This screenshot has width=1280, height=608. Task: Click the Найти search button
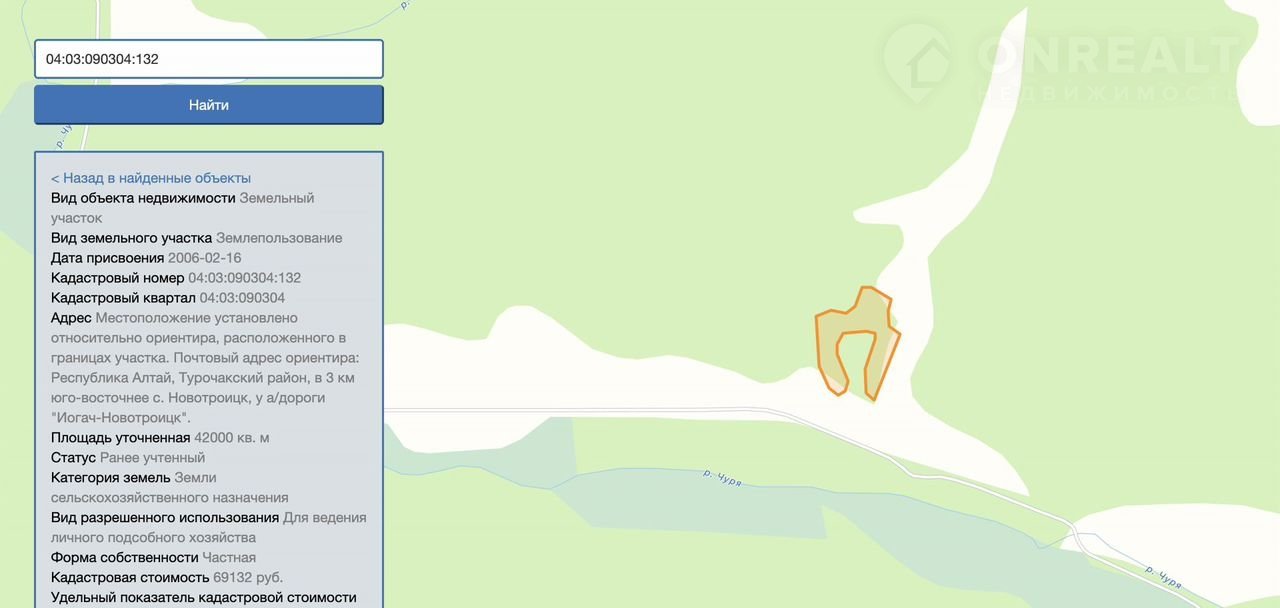(209, 105)
